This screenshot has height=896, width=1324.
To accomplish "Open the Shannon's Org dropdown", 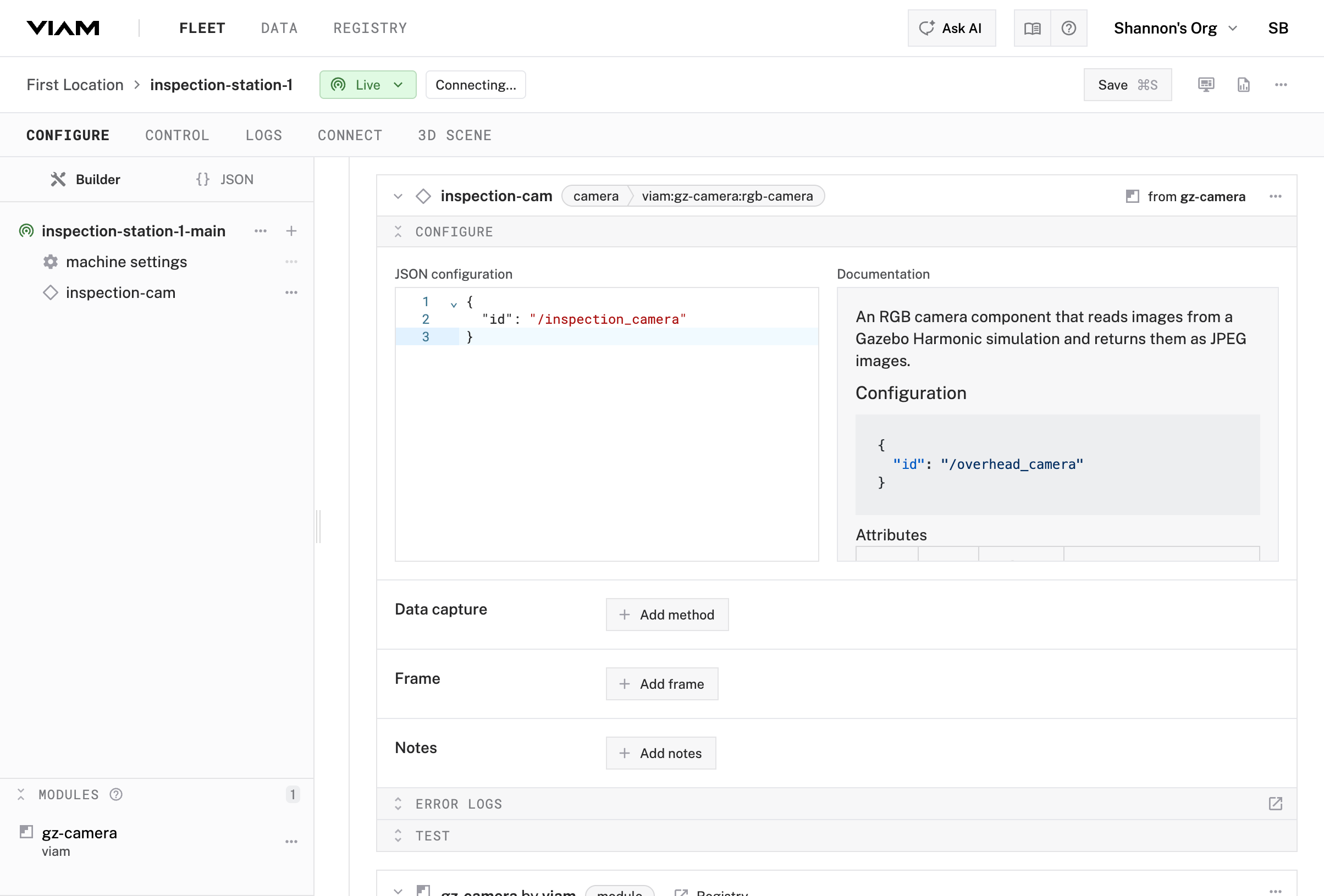I will point(1176,28).
